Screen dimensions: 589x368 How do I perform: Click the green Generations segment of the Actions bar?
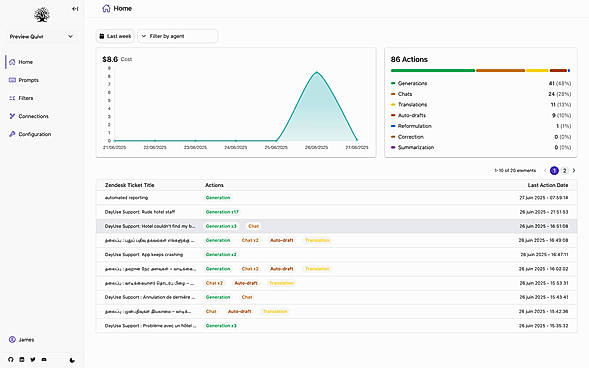point(433,70)
